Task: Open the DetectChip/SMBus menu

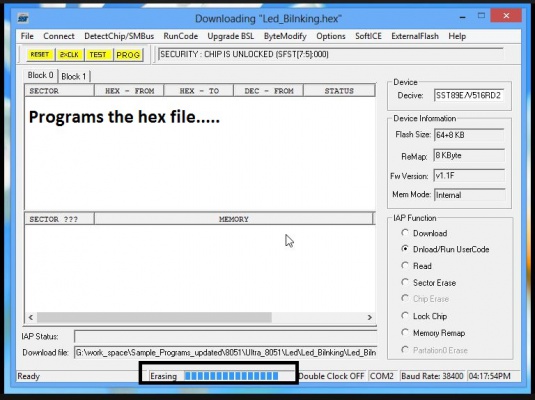Action: (x=119, y=36)
